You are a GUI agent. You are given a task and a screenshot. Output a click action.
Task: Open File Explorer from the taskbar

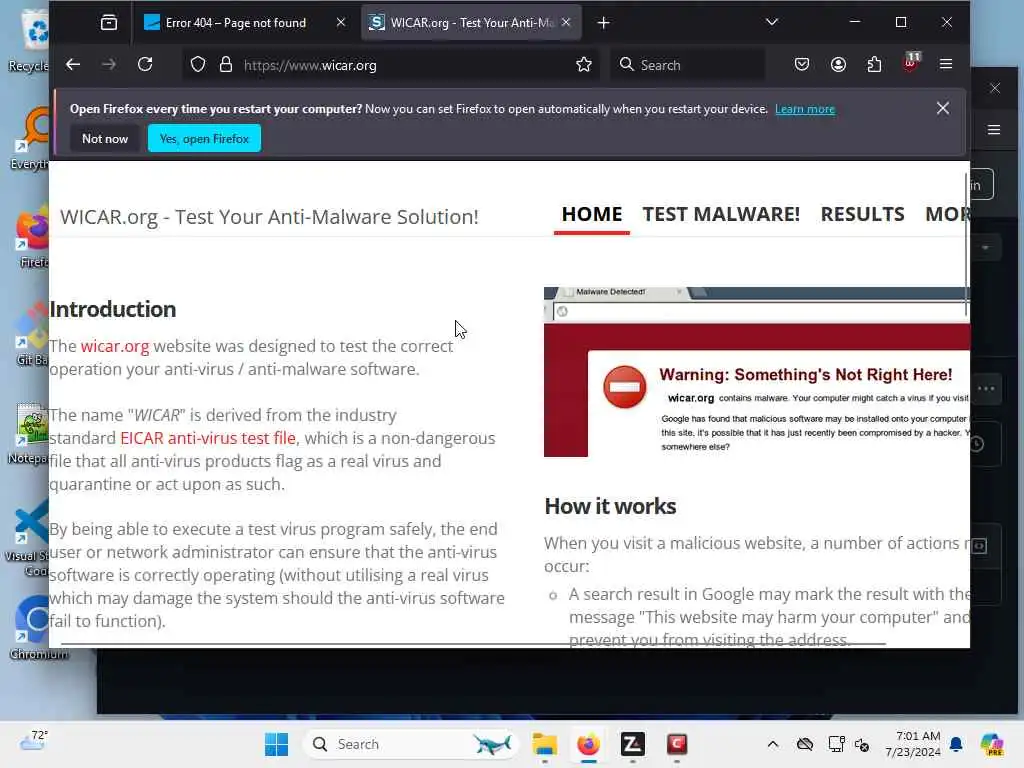tap(544, 744)
